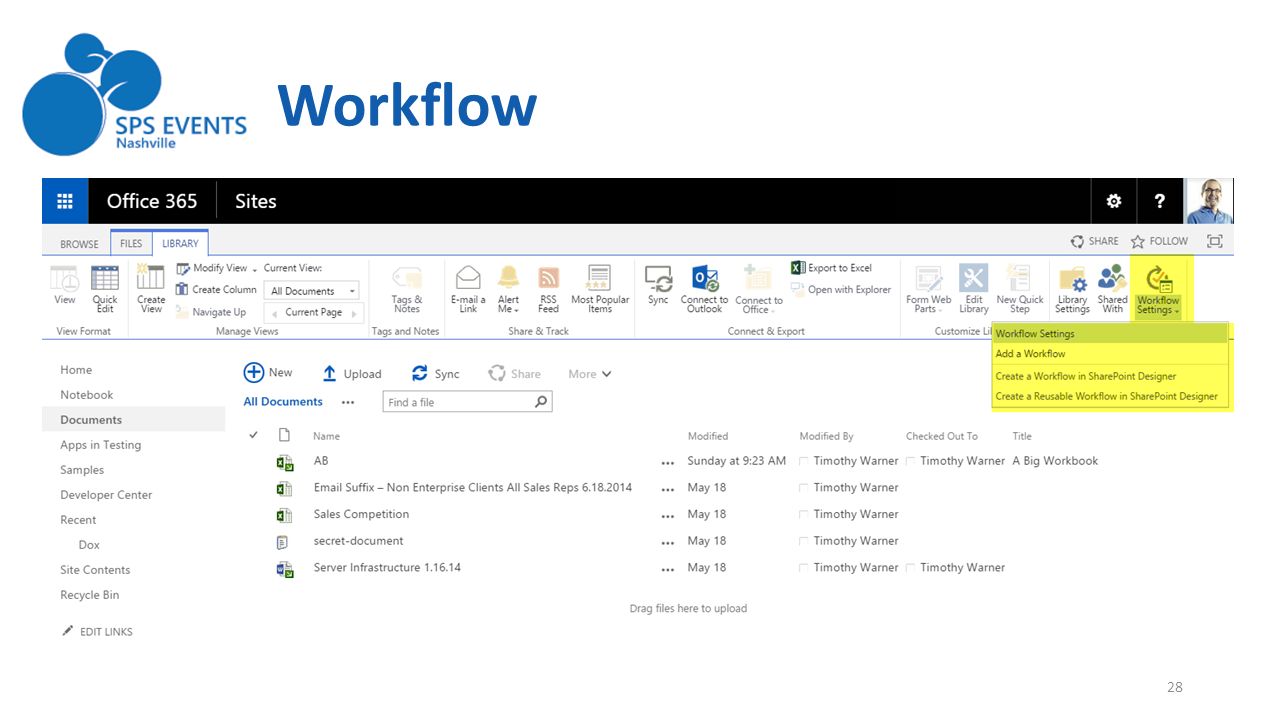Image resolution: width=1280 pixels, height=720 pixels.
Task: Click EDIT LINKS with pencil icon
Action: 97,632
